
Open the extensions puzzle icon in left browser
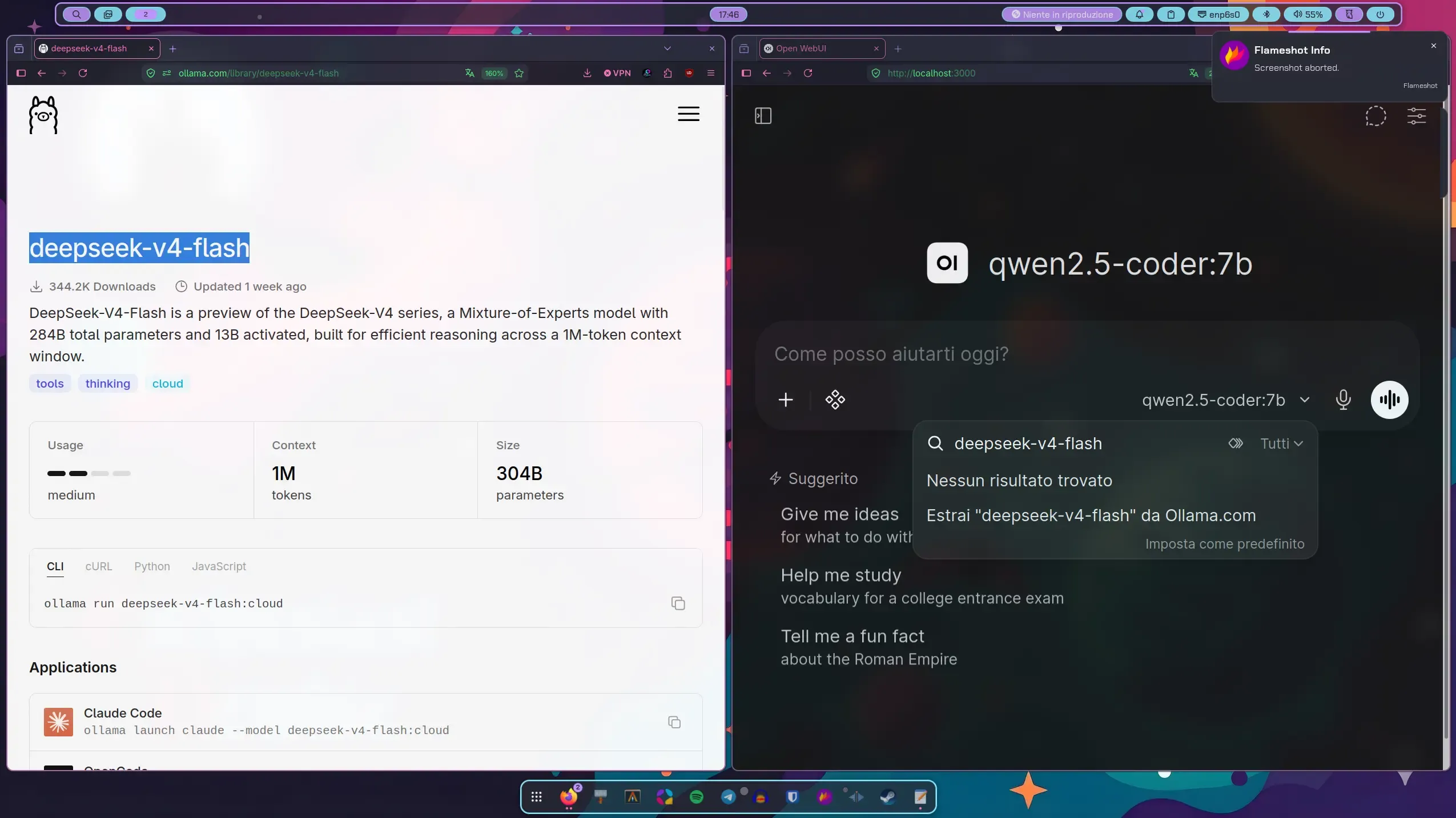click(x=667, y=73)
